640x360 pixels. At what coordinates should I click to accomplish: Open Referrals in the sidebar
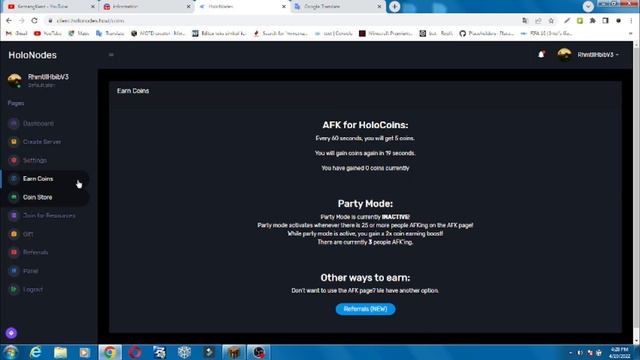coord(36,253)
